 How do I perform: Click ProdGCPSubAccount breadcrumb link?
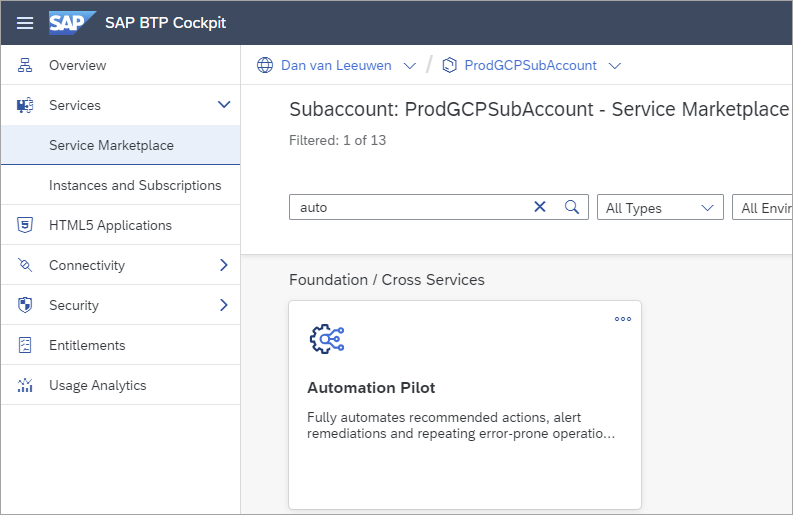click(531, 65)
